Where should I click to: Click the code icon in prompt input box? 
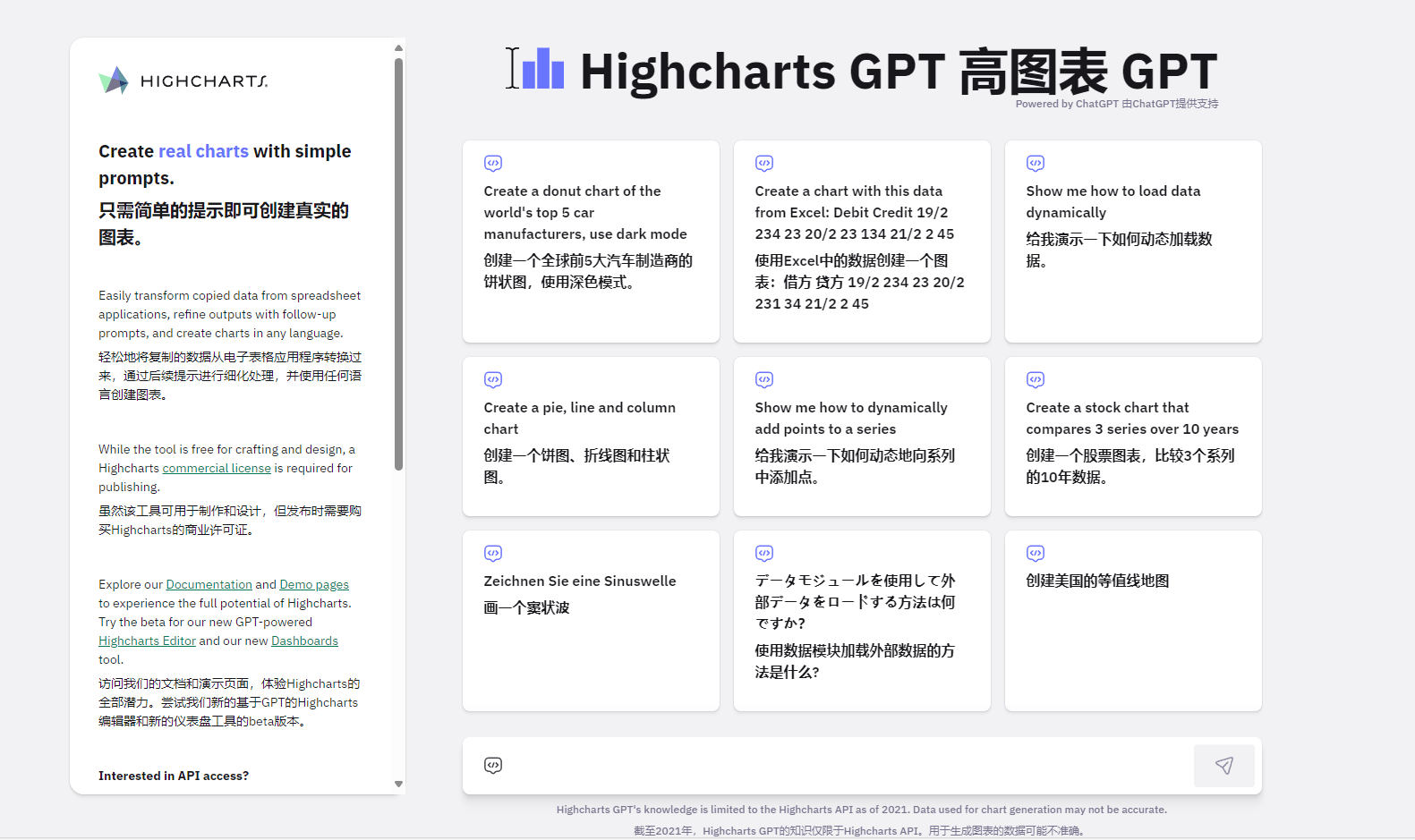[x=493, y=765]
